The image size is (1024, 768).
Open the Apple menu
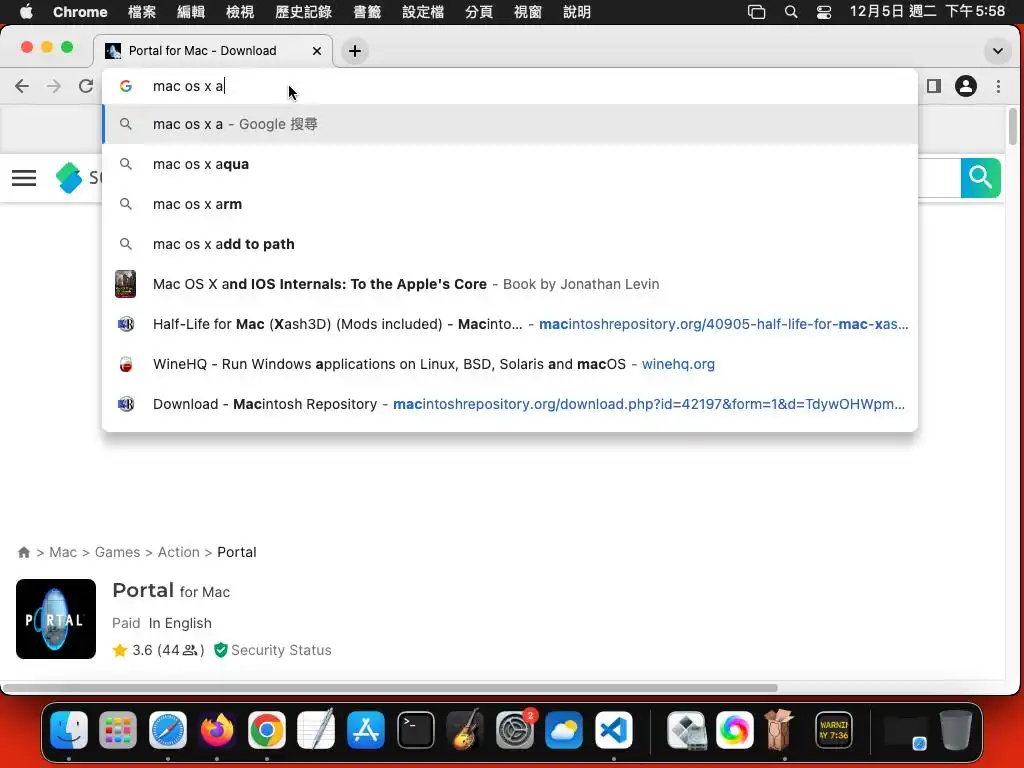(x=26, y=12)
